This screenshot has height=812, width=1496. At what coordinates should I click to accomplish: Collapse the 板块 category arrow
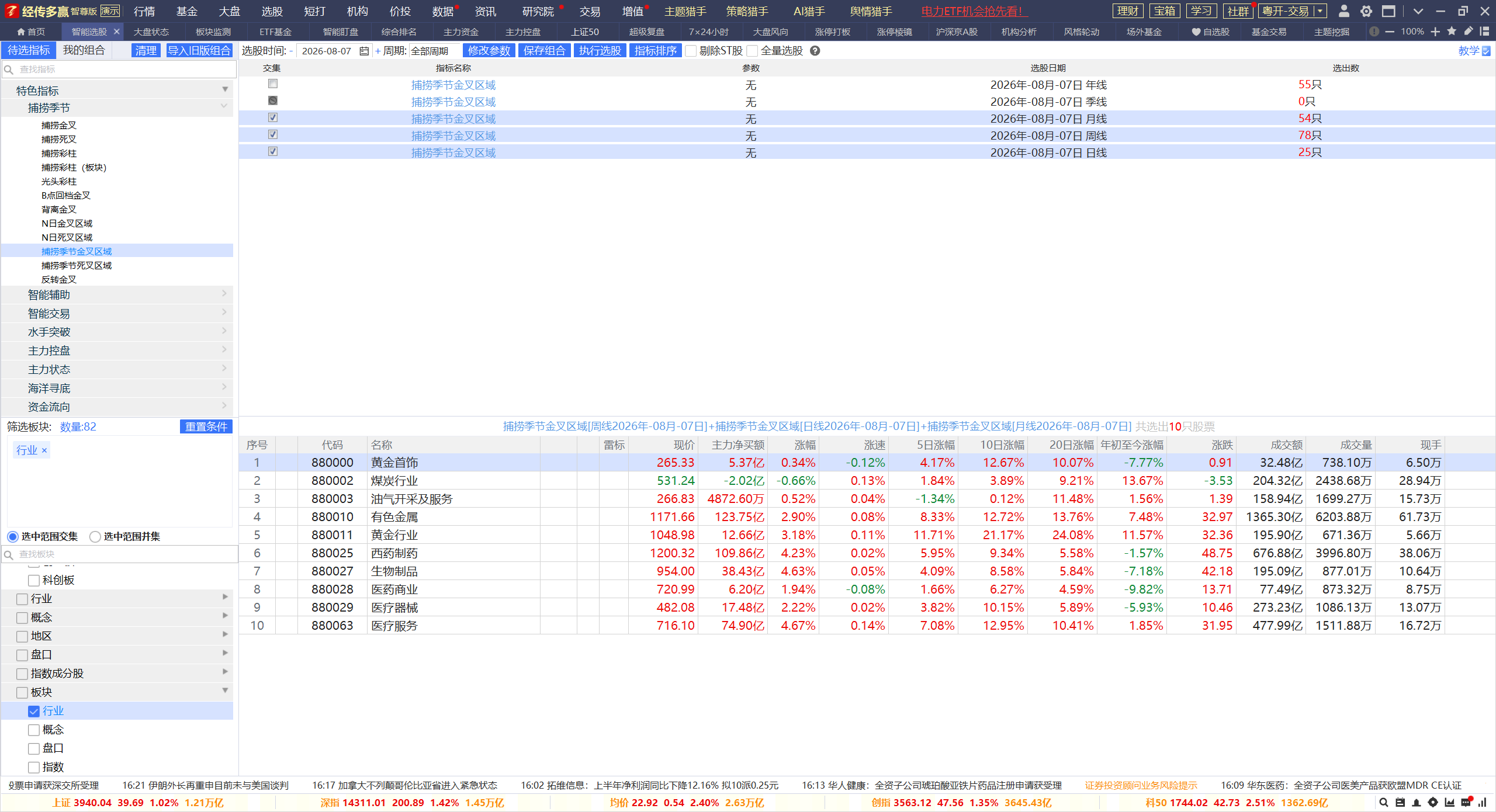pyautogui.click(x=225, y=691)
